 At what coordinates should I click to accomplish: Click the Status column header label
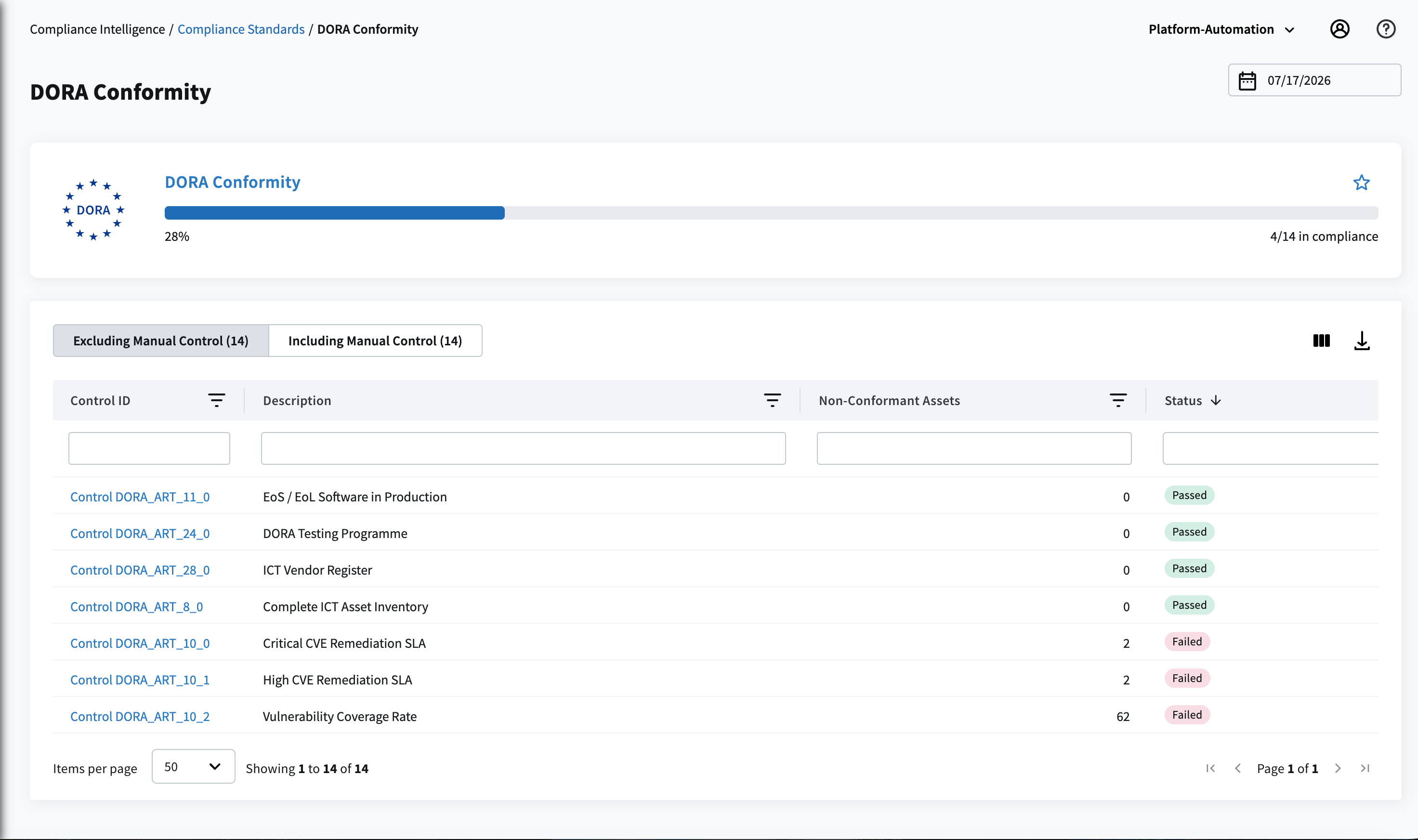coord(1182,400)
